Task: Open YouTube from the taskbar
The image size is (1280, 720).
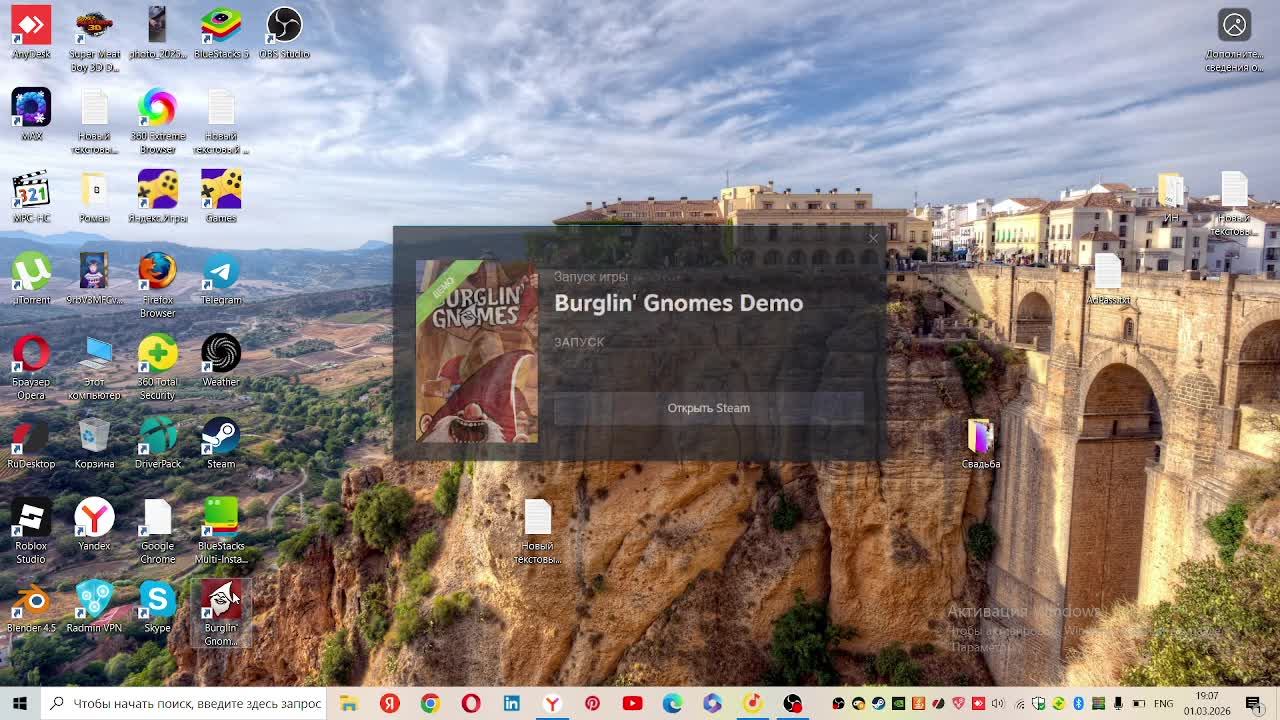Action: (x=632, y=704)
